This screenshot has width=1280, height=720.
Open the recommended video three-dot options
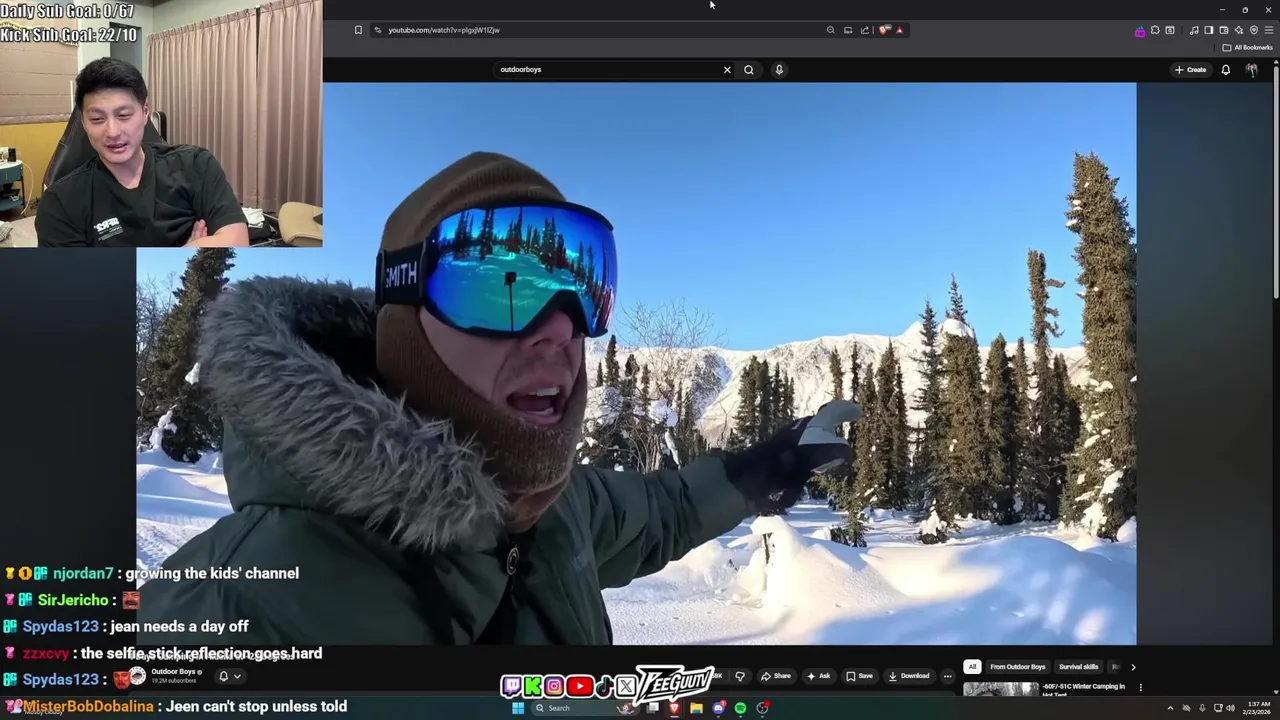1141,687
